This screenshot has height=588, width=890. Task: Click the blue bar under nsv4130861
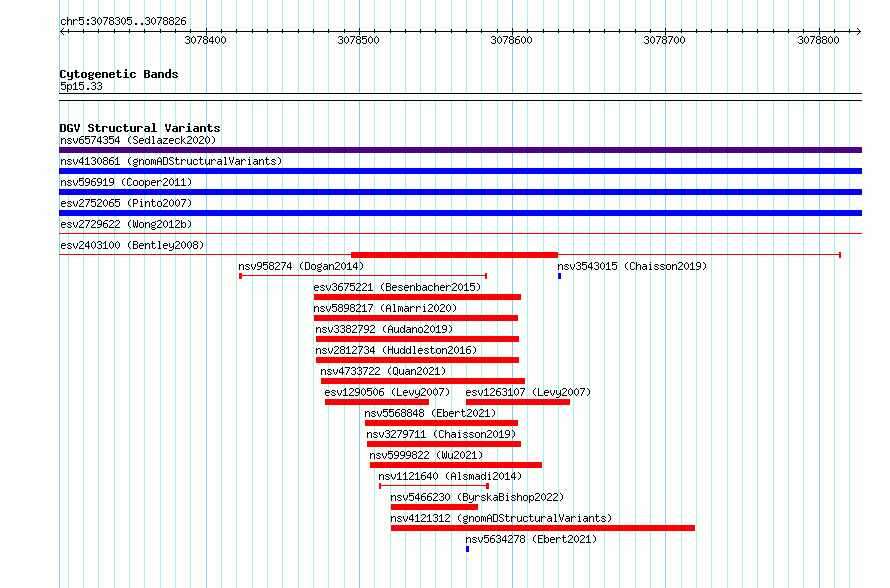tap(460, 171)
